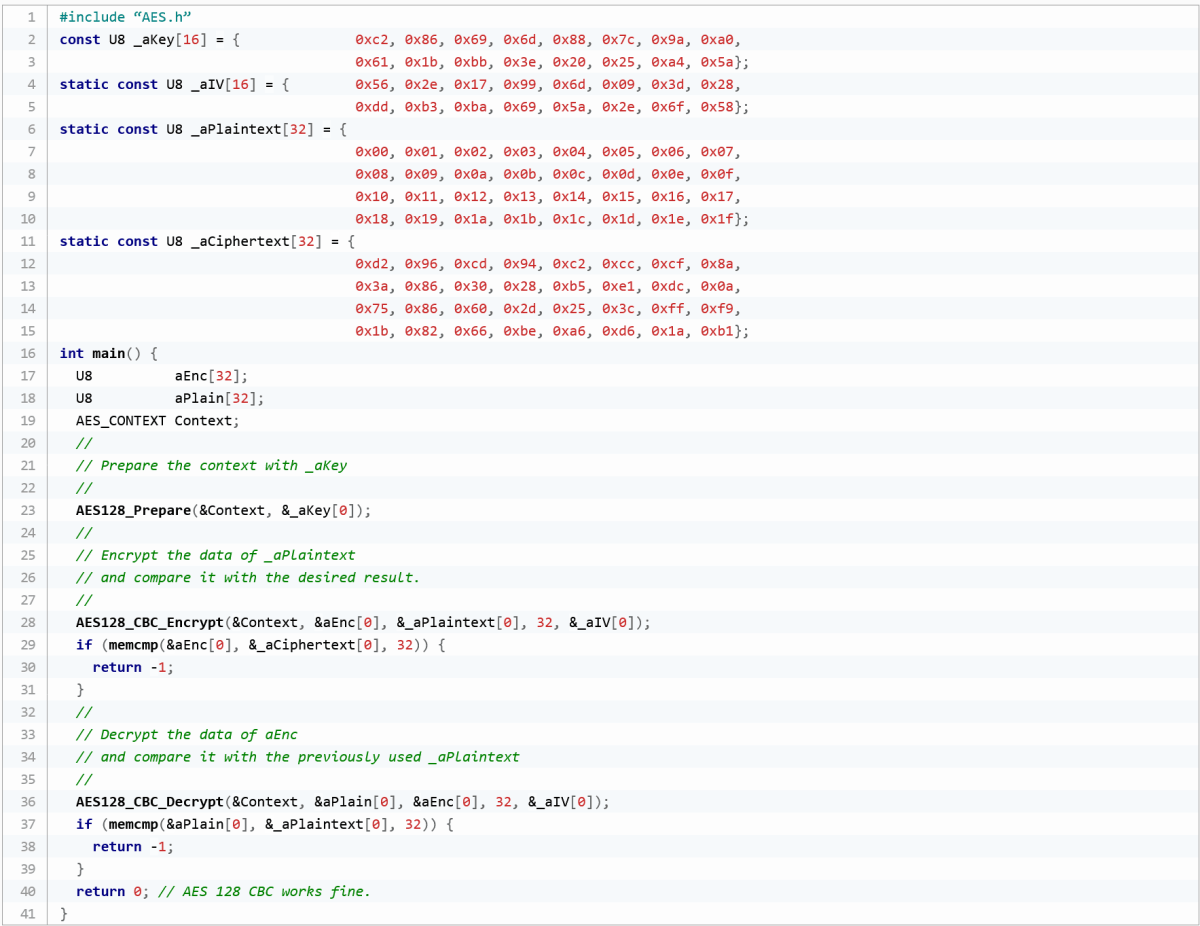Click the comment "Prepare the context with _aKey"

(x=212, y=465)
